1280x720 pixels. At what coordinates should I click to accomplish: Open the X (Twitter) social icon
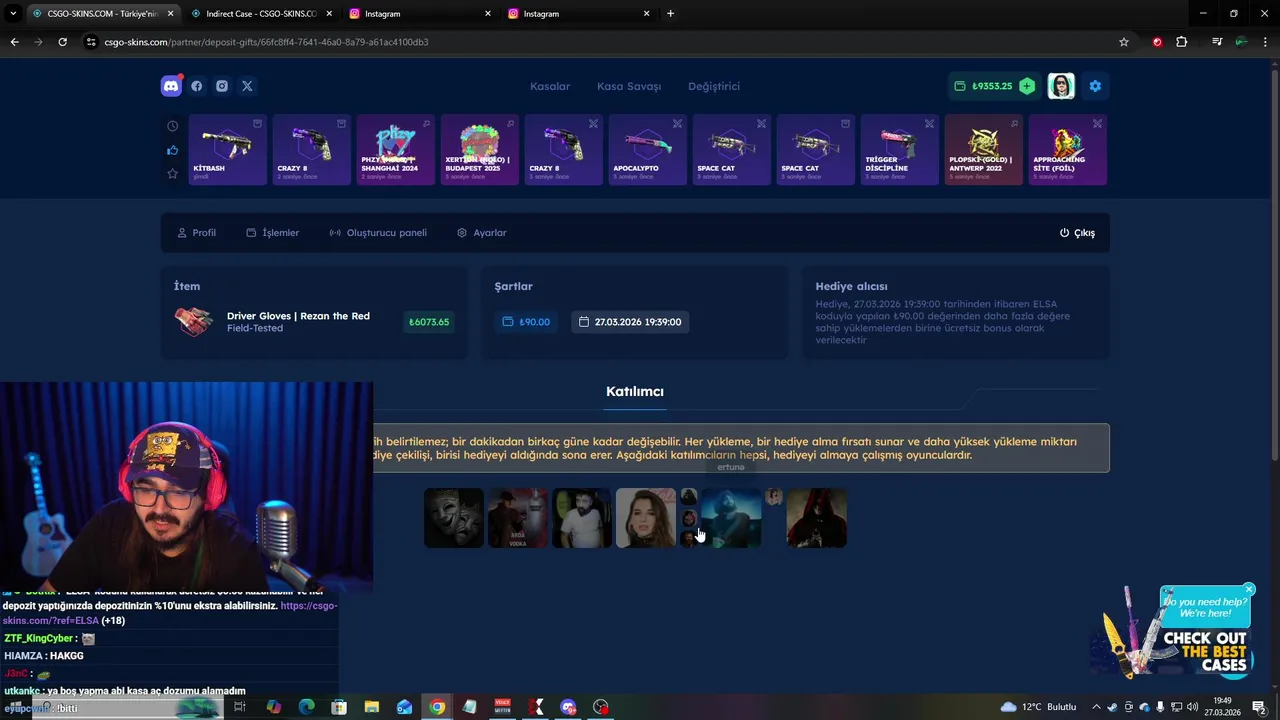click(x=247, y=86)
